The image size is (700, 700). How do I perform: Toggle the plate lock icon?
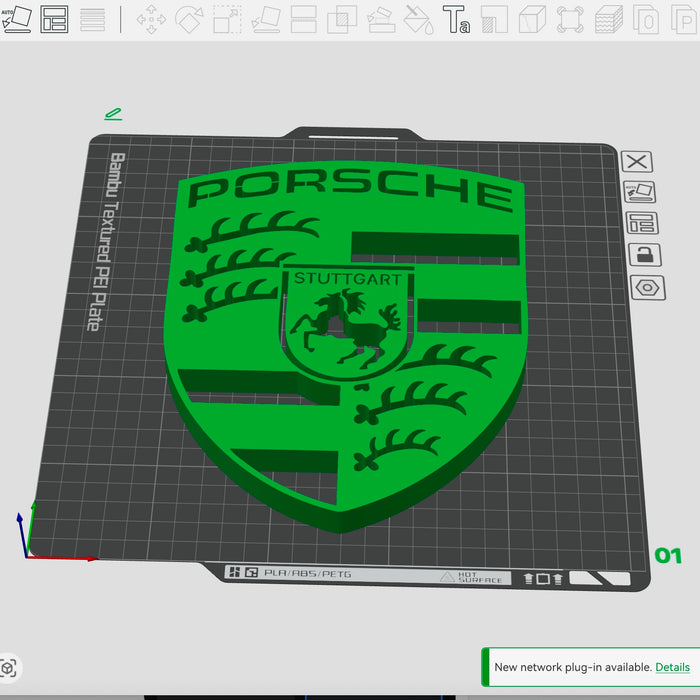pos(645,255)
